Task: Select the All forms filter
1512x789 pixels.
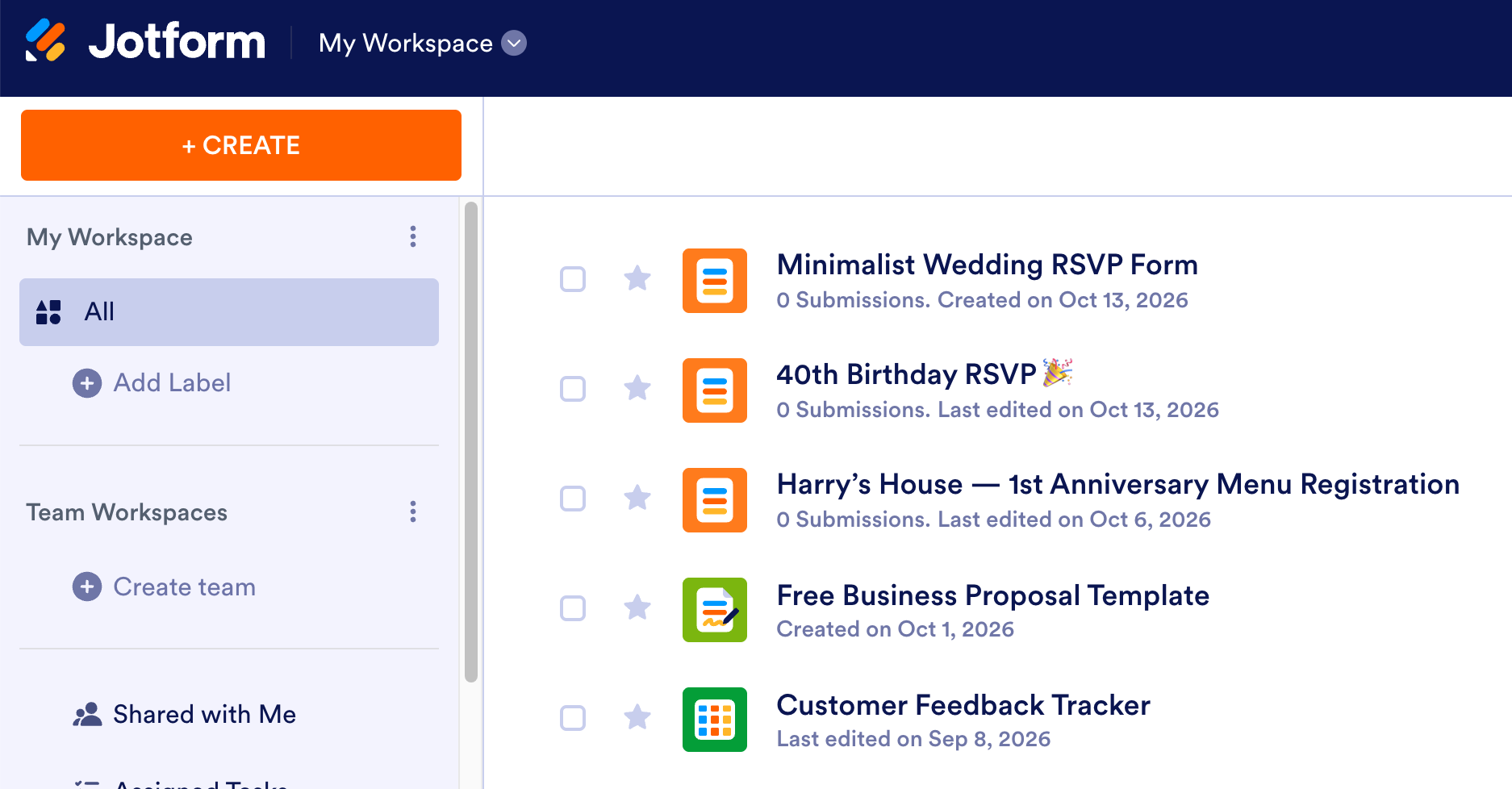Action: tap(229, 312)
